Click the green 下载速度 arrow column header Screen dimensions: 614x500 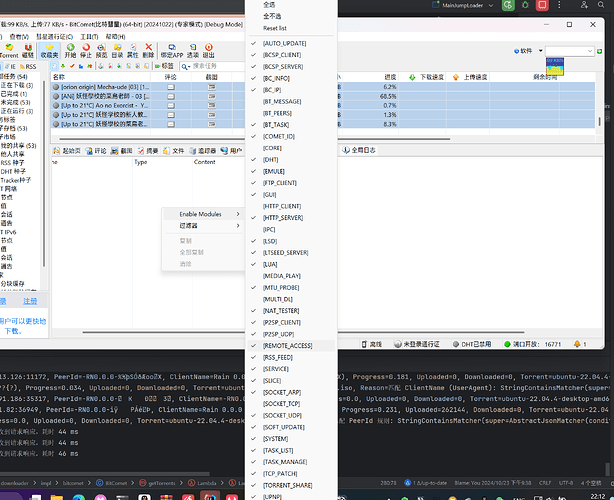click(x=426, y=77)
